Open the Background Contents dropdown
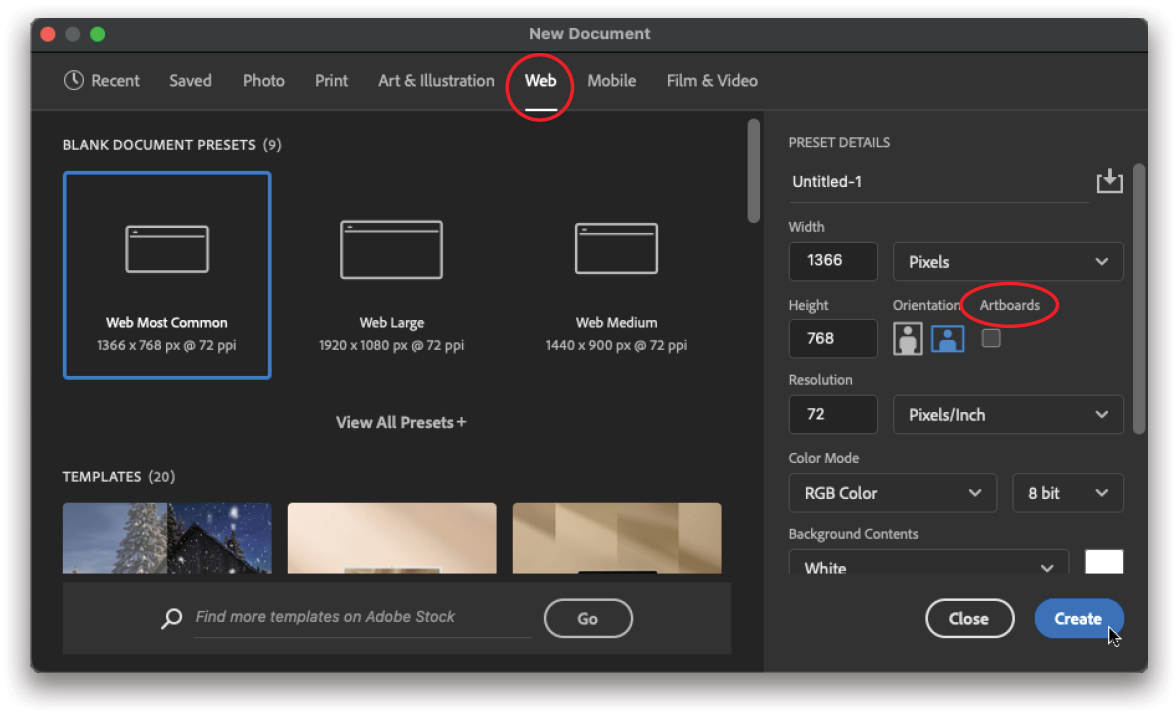1176x712 pixels. click(x=928, y=566)
